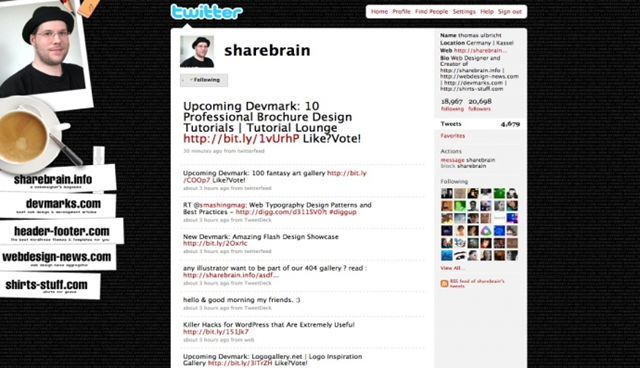Open the digg.com link in retweet
Viewport: 640px width, 368px height.
coord(281,212)
